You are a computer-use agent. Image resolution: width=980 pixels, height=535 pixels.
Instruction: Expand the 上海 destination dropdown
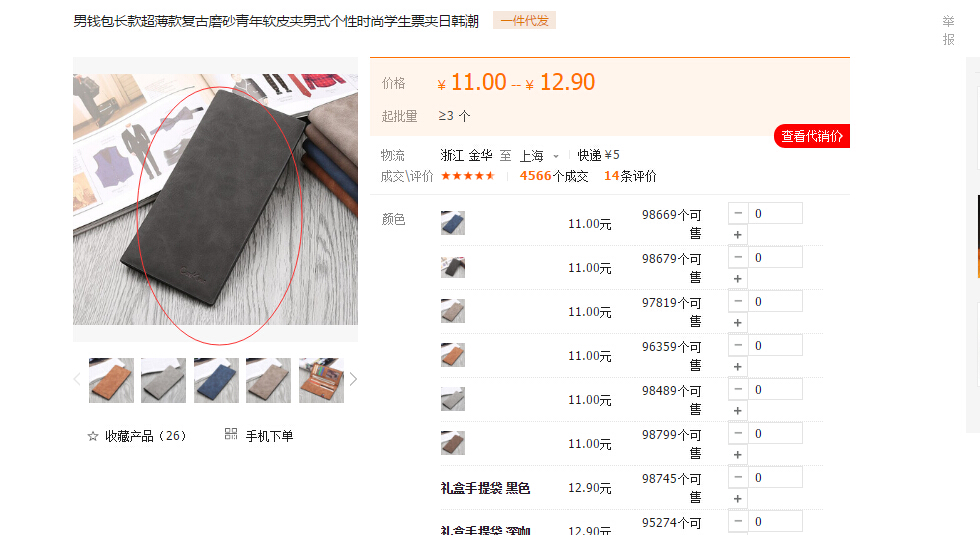(556, 156)
